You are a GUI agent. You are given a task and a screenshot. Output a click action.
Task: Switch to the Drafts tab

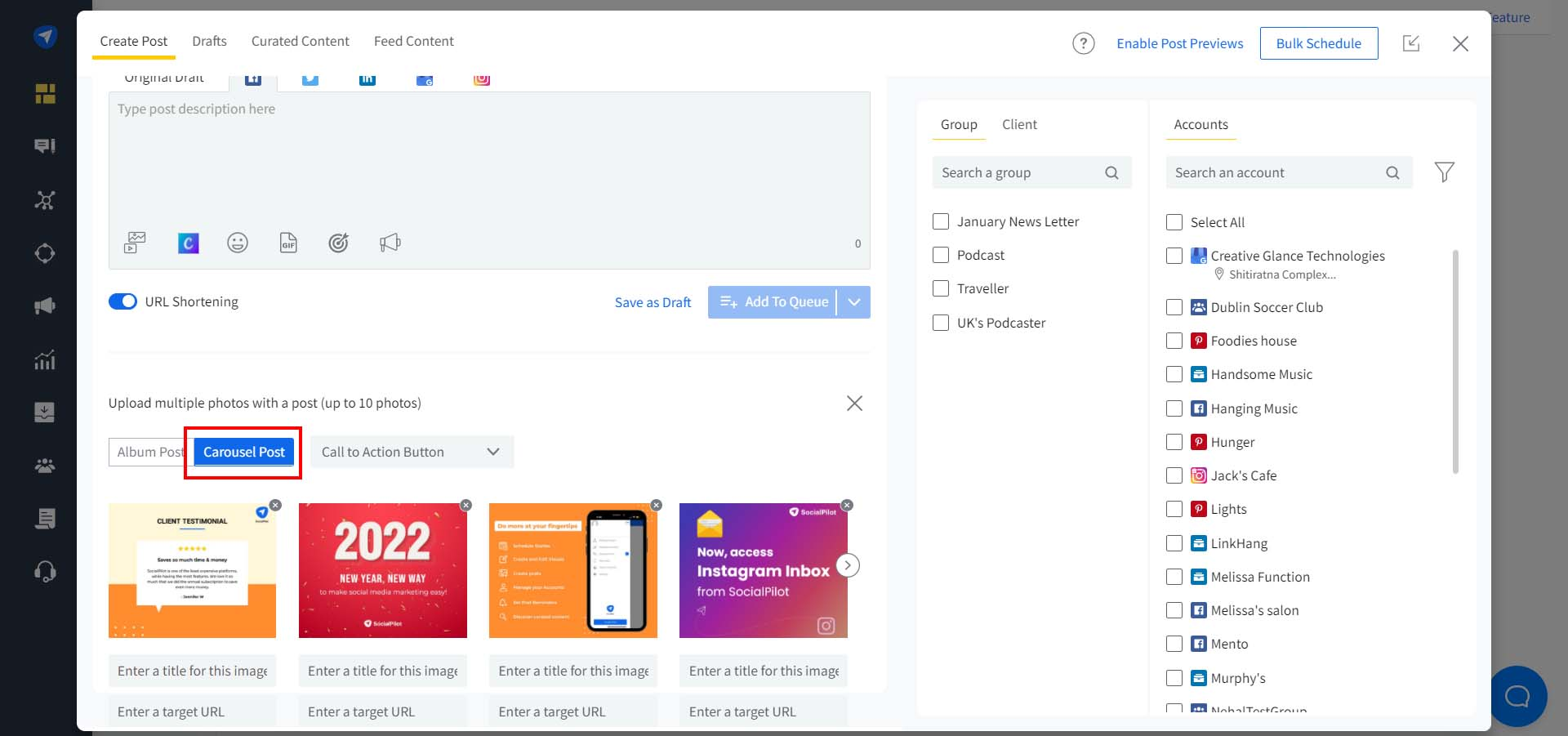(x=209, y=41)
